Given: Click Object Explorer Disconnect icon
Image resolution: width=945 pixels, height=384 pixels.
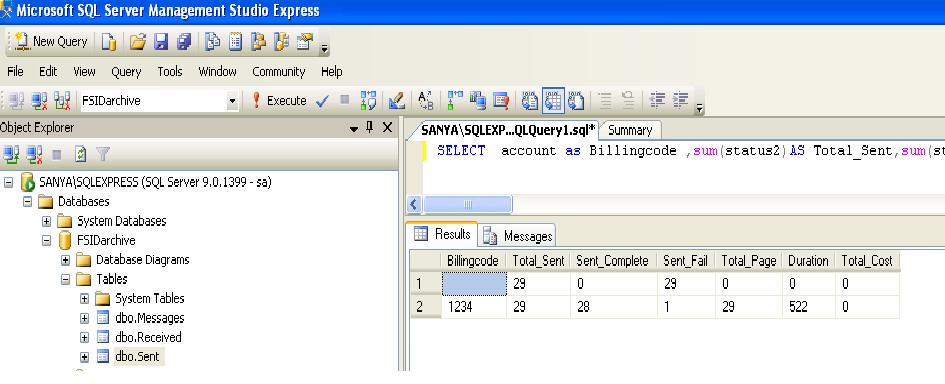Looking at the screenshot, I should click(x=35, y=155).
